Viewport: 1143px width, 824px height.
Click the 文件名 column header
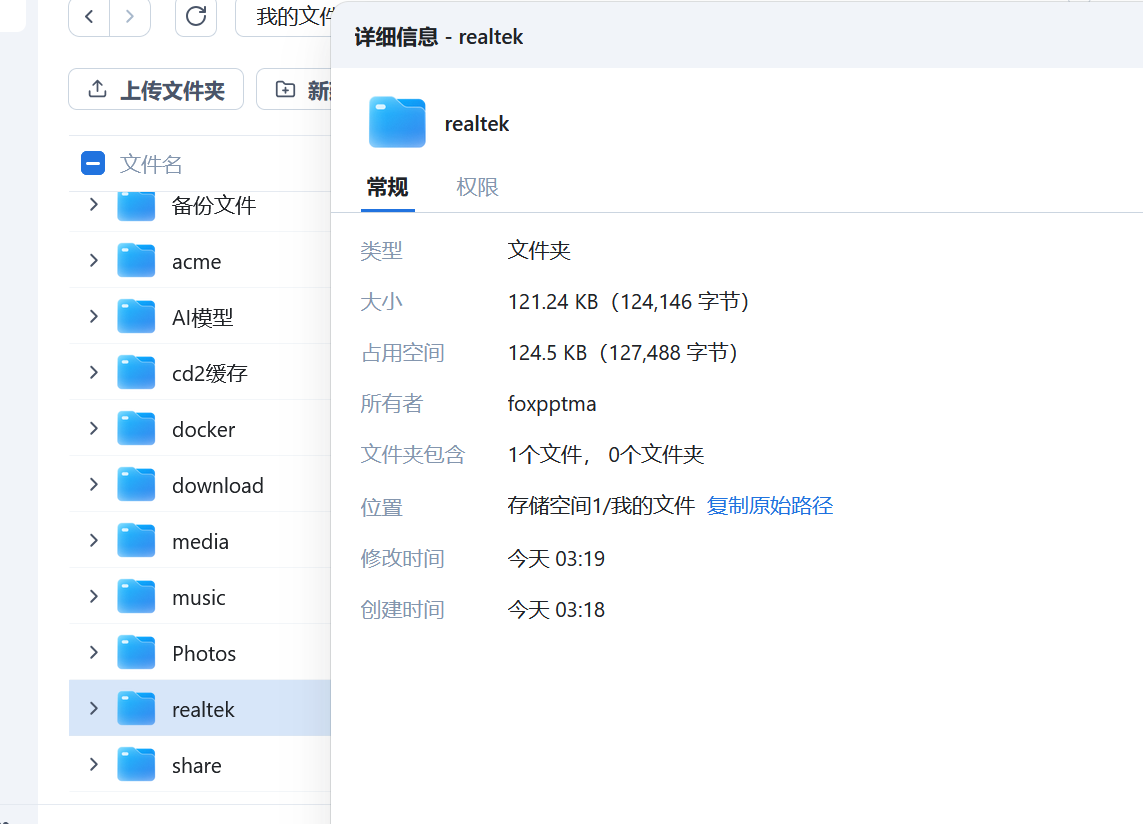tap(151, 164)
